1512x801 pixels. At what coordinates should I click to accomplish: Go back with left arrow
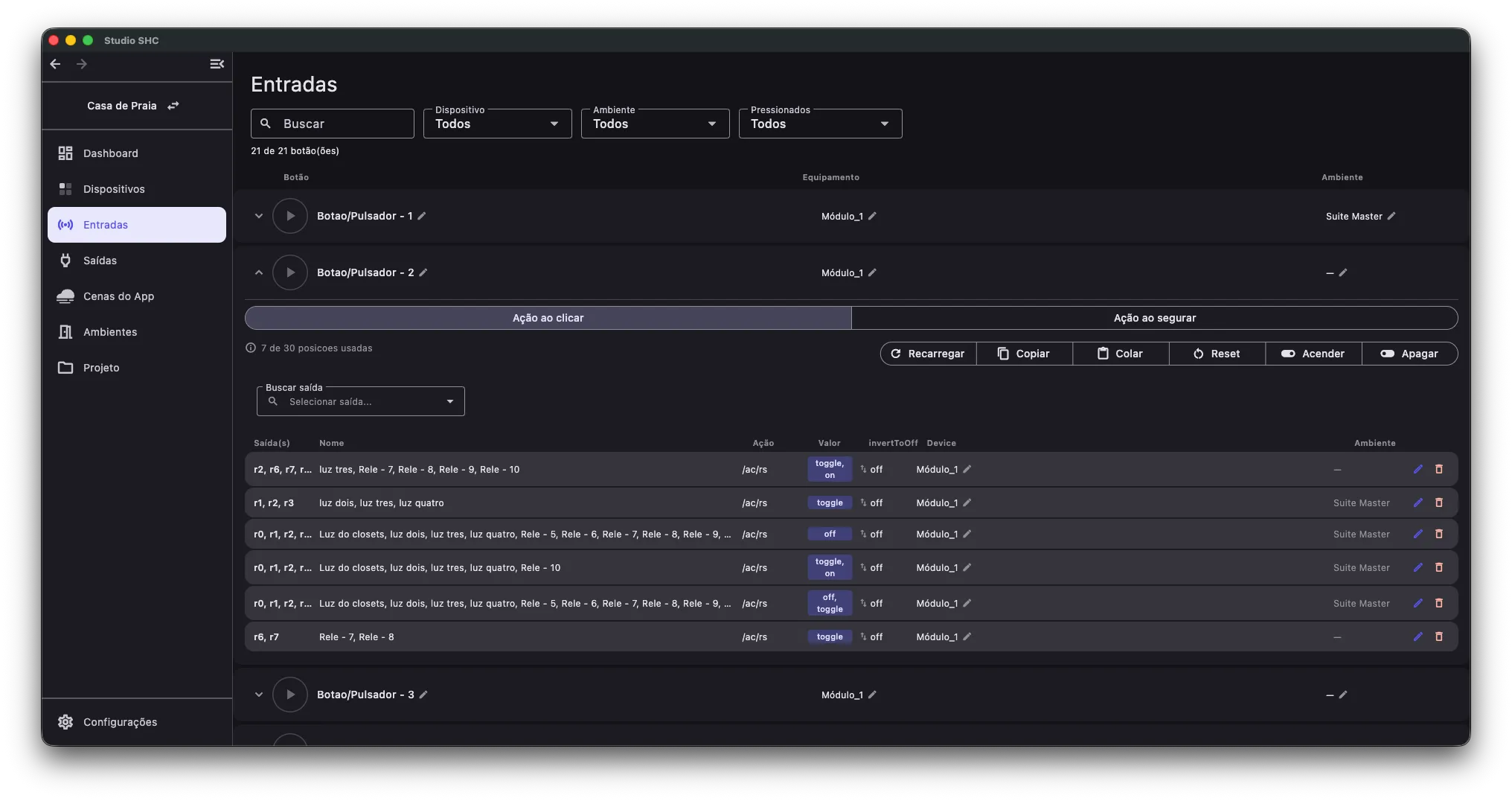click(55, 64)
